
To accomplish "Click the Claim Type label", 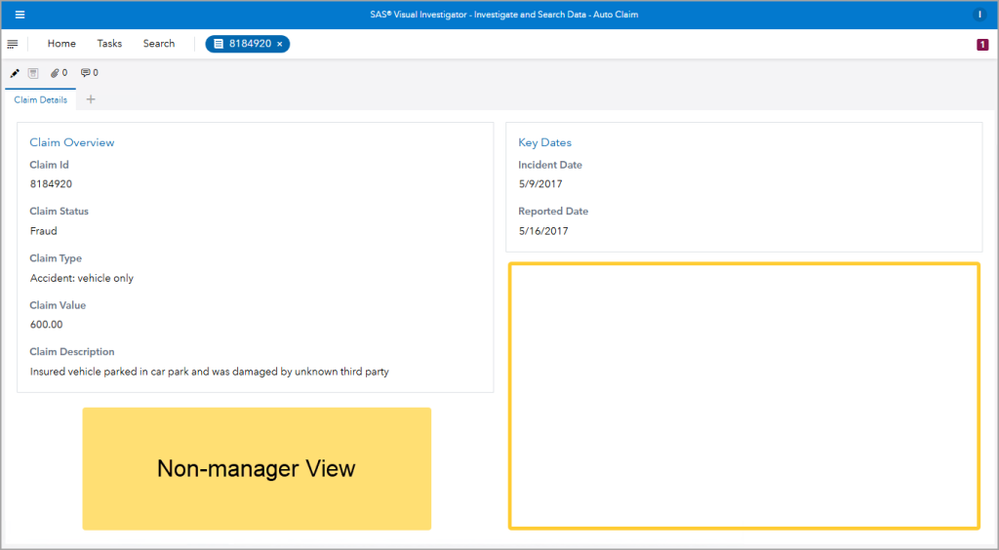I will point(55,258).
